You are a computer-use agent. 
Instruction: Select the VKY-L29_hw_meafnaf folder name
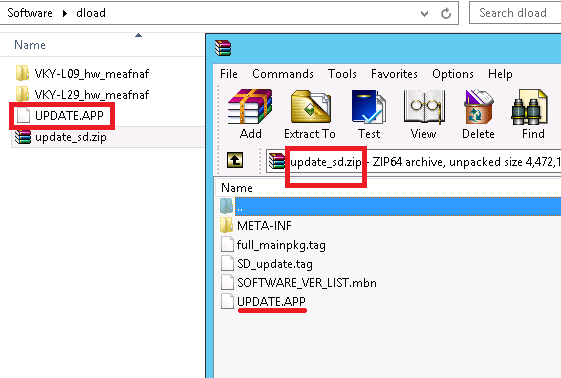point(92,95)
